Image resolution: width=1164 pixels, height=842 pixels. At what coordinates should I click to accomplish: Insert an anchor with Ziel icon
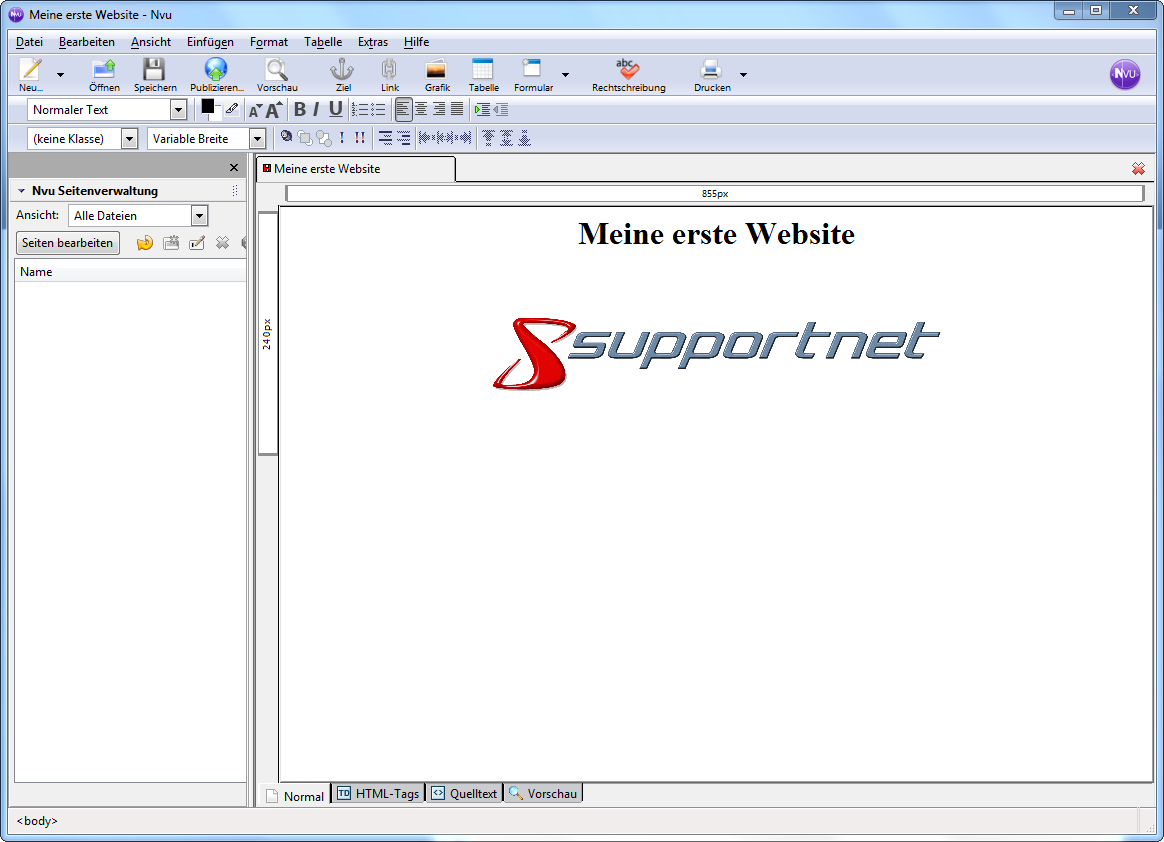coord(342,74)
